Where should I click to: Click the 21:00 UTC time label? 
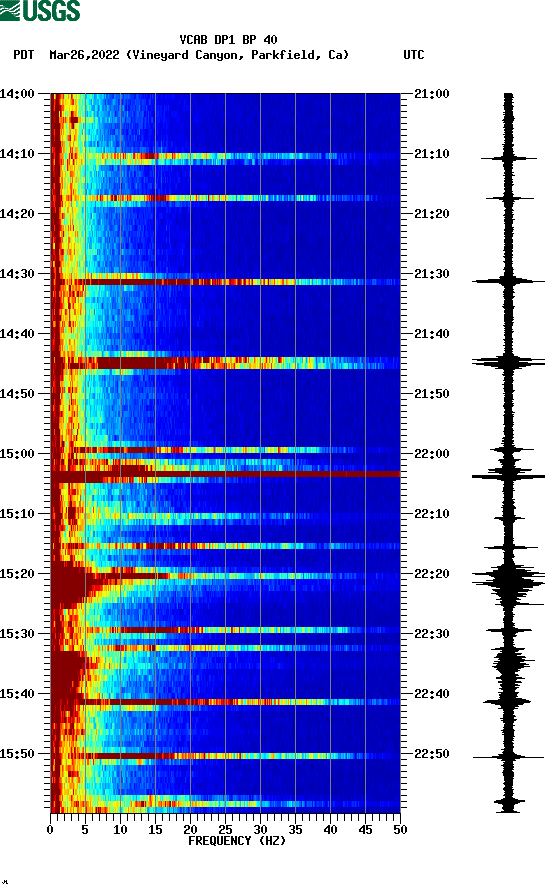432,93
